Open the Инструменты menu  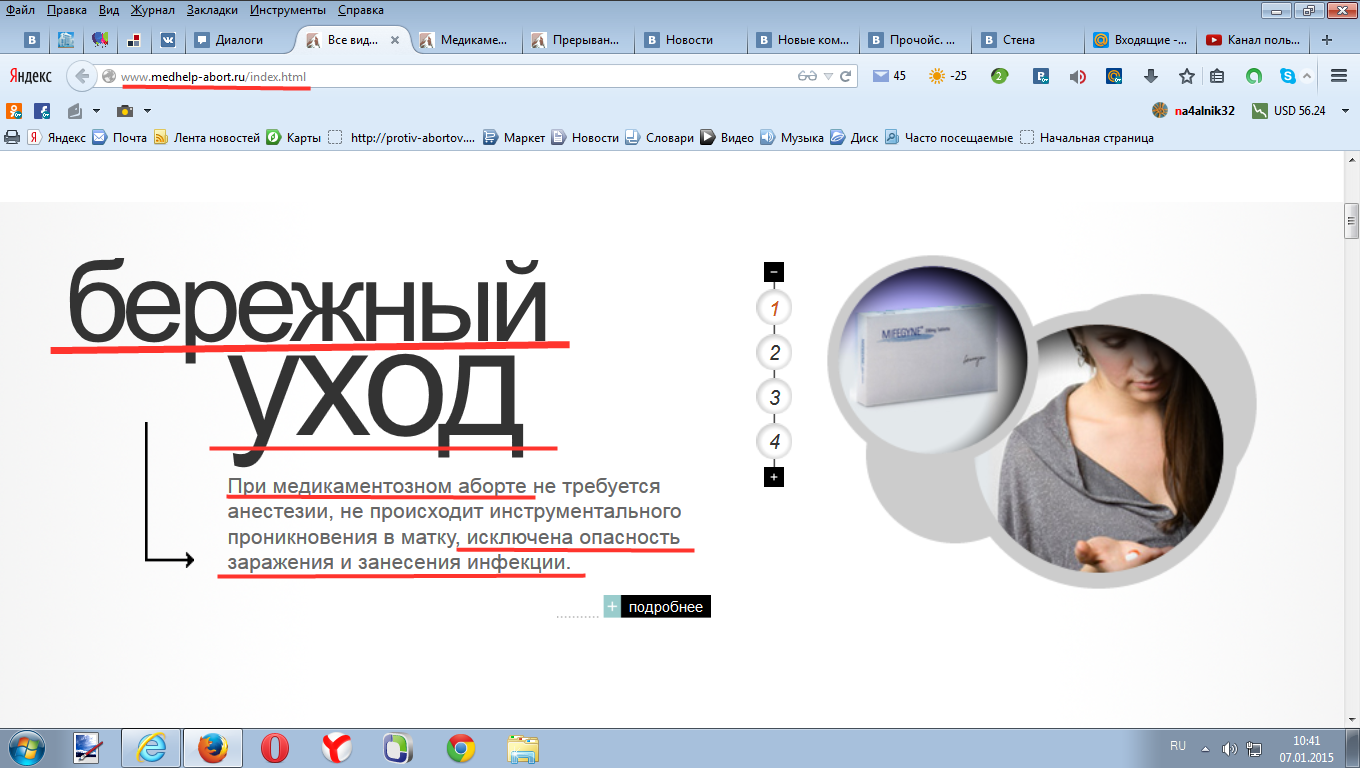tap(290, 10)
